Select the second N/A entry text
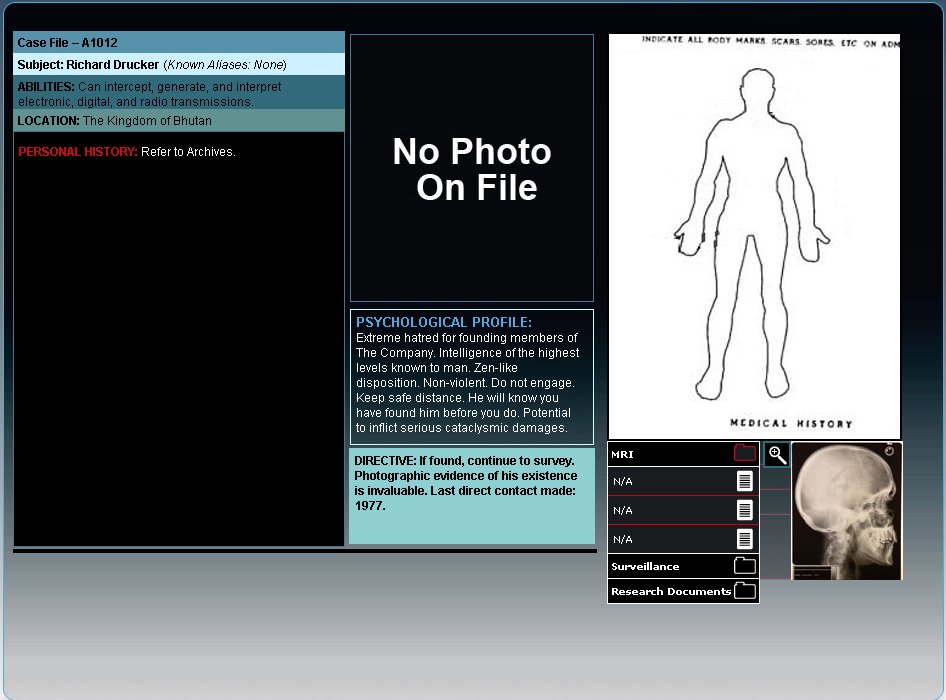This screenshot has height=700, width=946. click(622, 510)
